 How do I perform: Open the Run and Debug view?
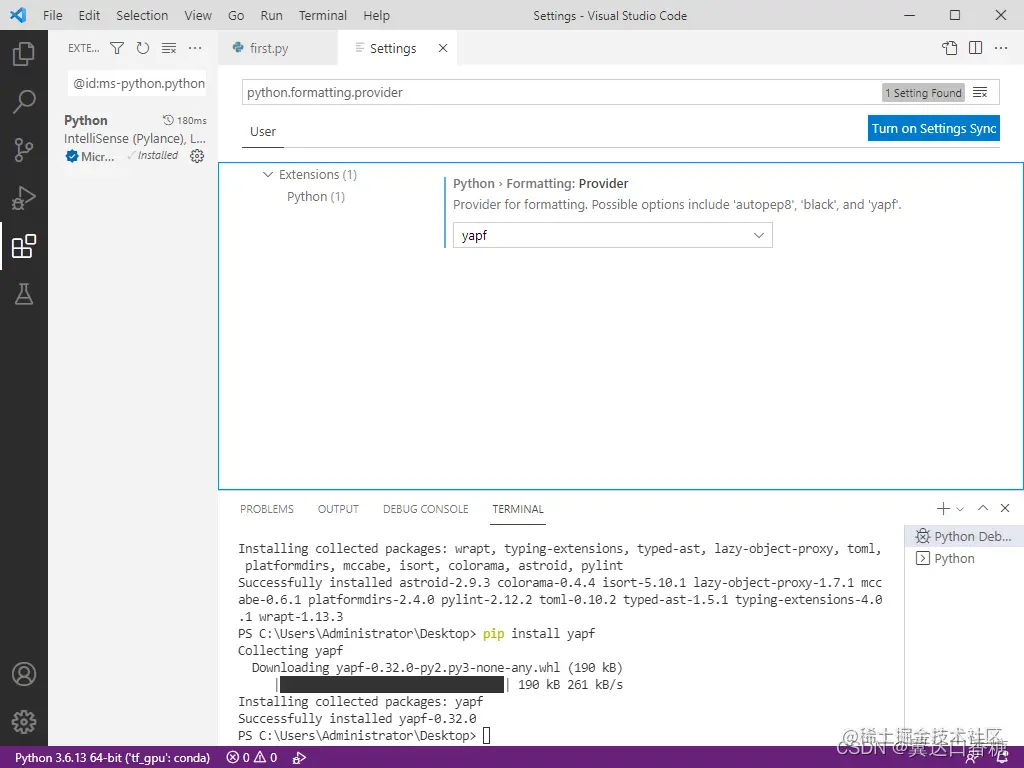tap(24, 198)
